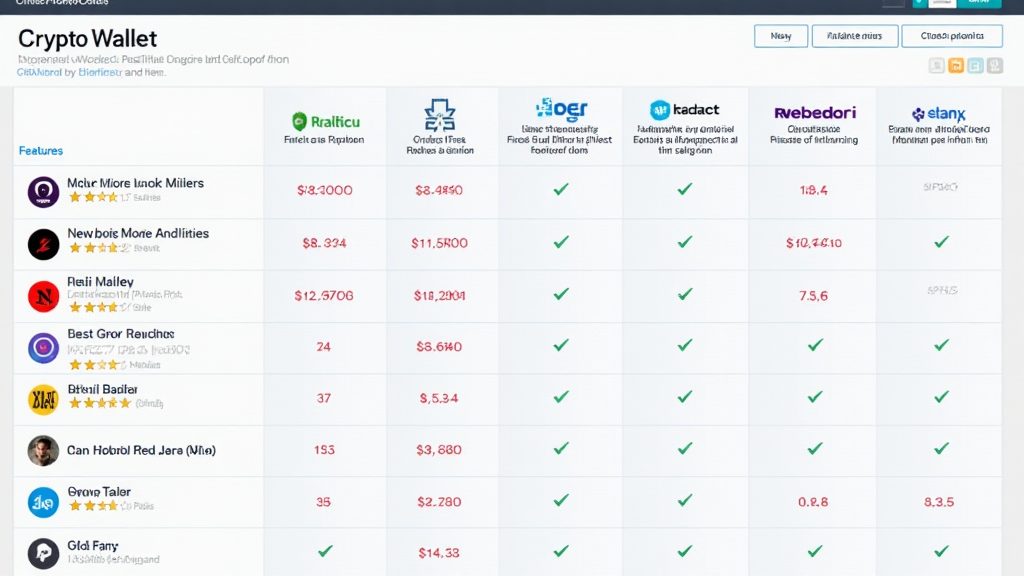
Task: Click the star rating under Bfsnil Badier
Action: coord(99,403)
